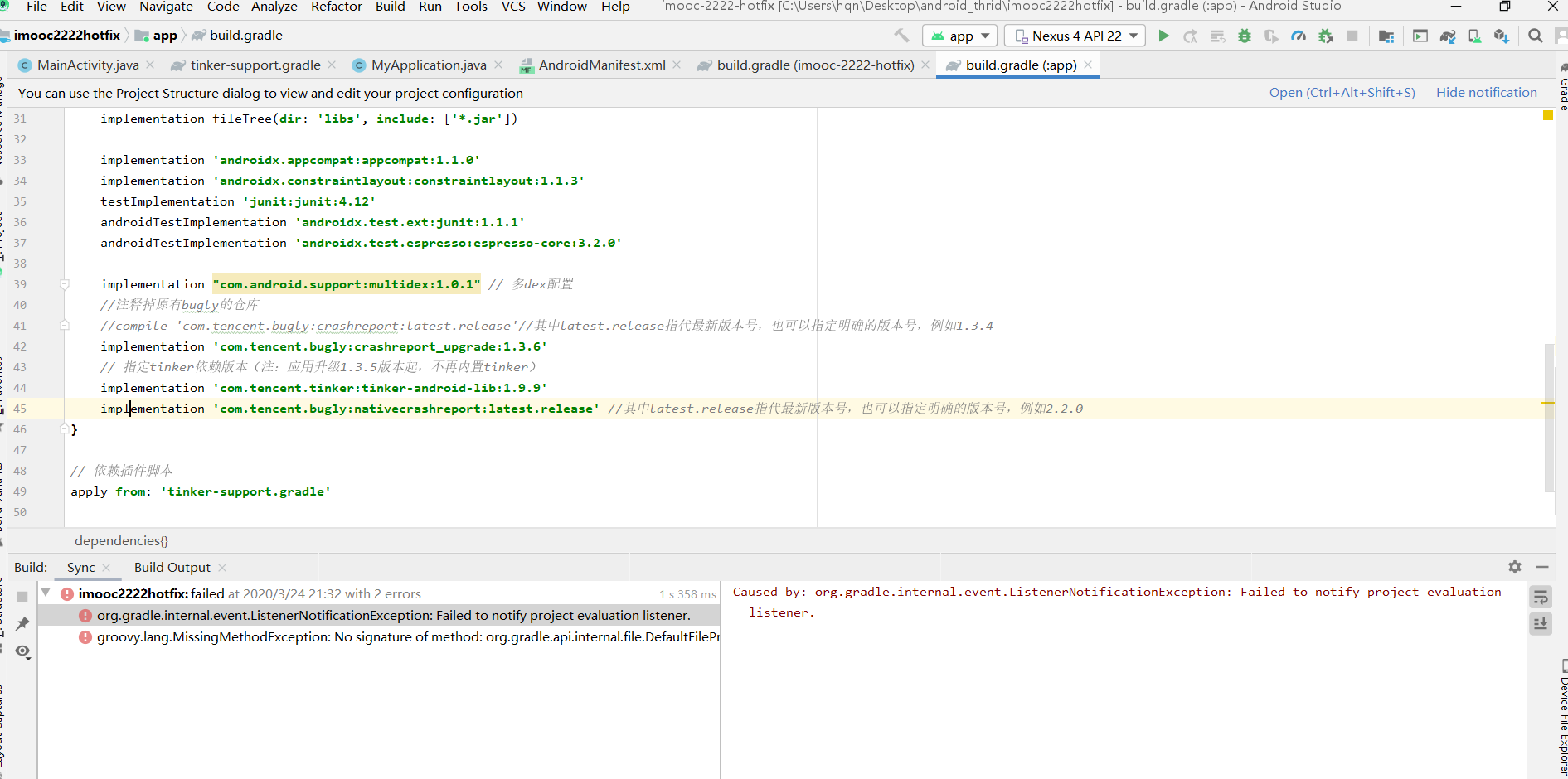This screenshot has width=1568, height=779.
Task: Toggle soft-wrap icon in build output
Action: (1541, 598)
